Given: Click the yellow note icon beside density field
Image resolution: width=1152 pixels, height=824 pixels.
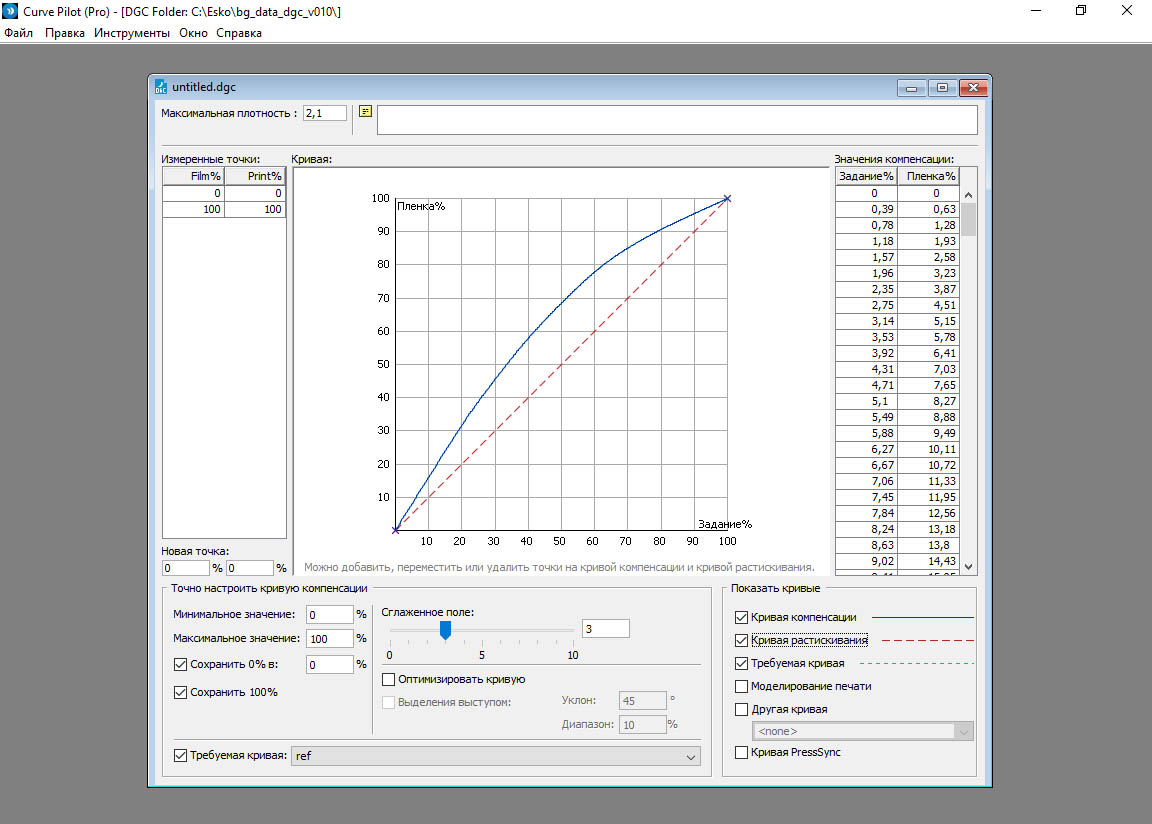Looking at the screenshot, I should pyautogui.click(x=365, y=112).
